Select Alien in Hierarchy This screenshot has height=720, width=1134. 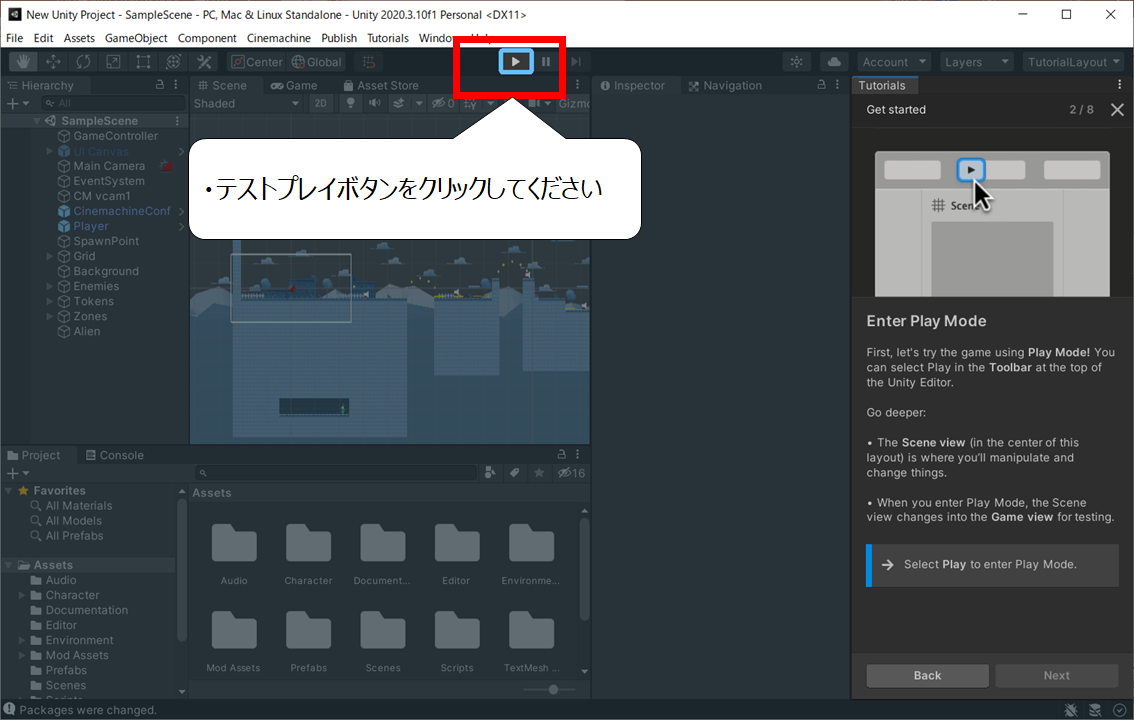click(86, 332)
